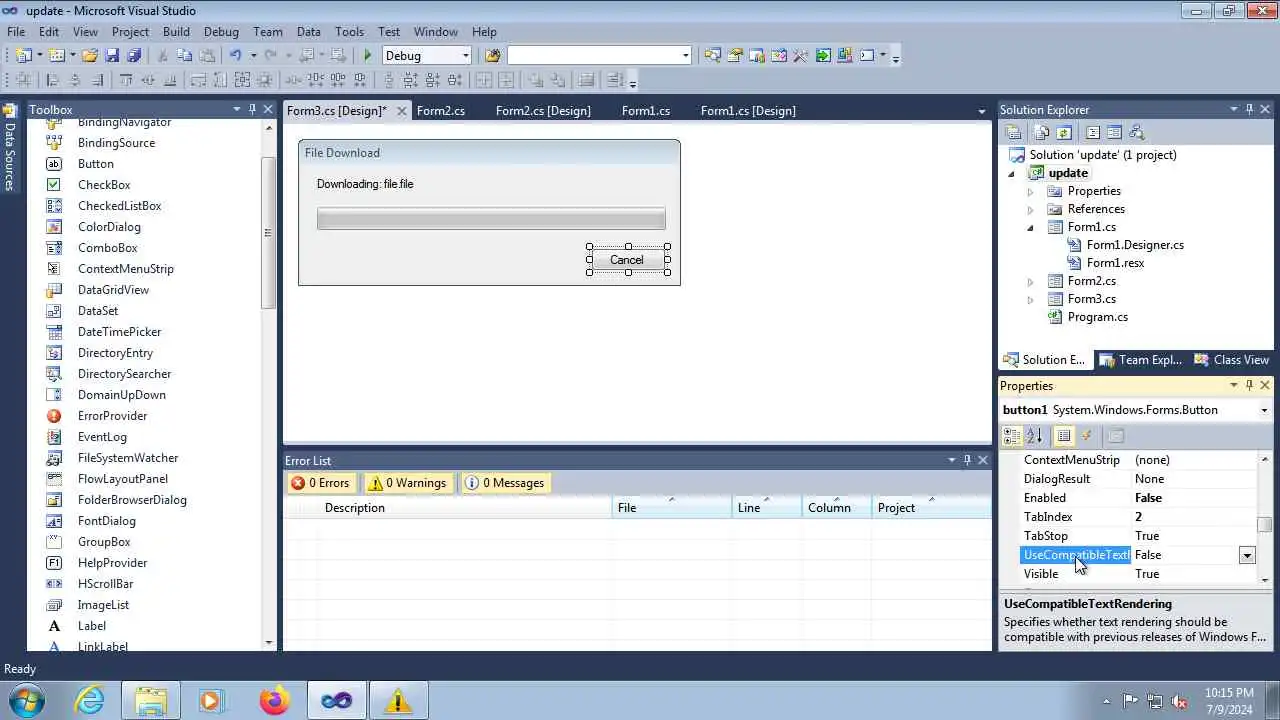Click the Save All toolbar icon
The height and width of the screenshot is (720, 1280).
coord(134,56)
